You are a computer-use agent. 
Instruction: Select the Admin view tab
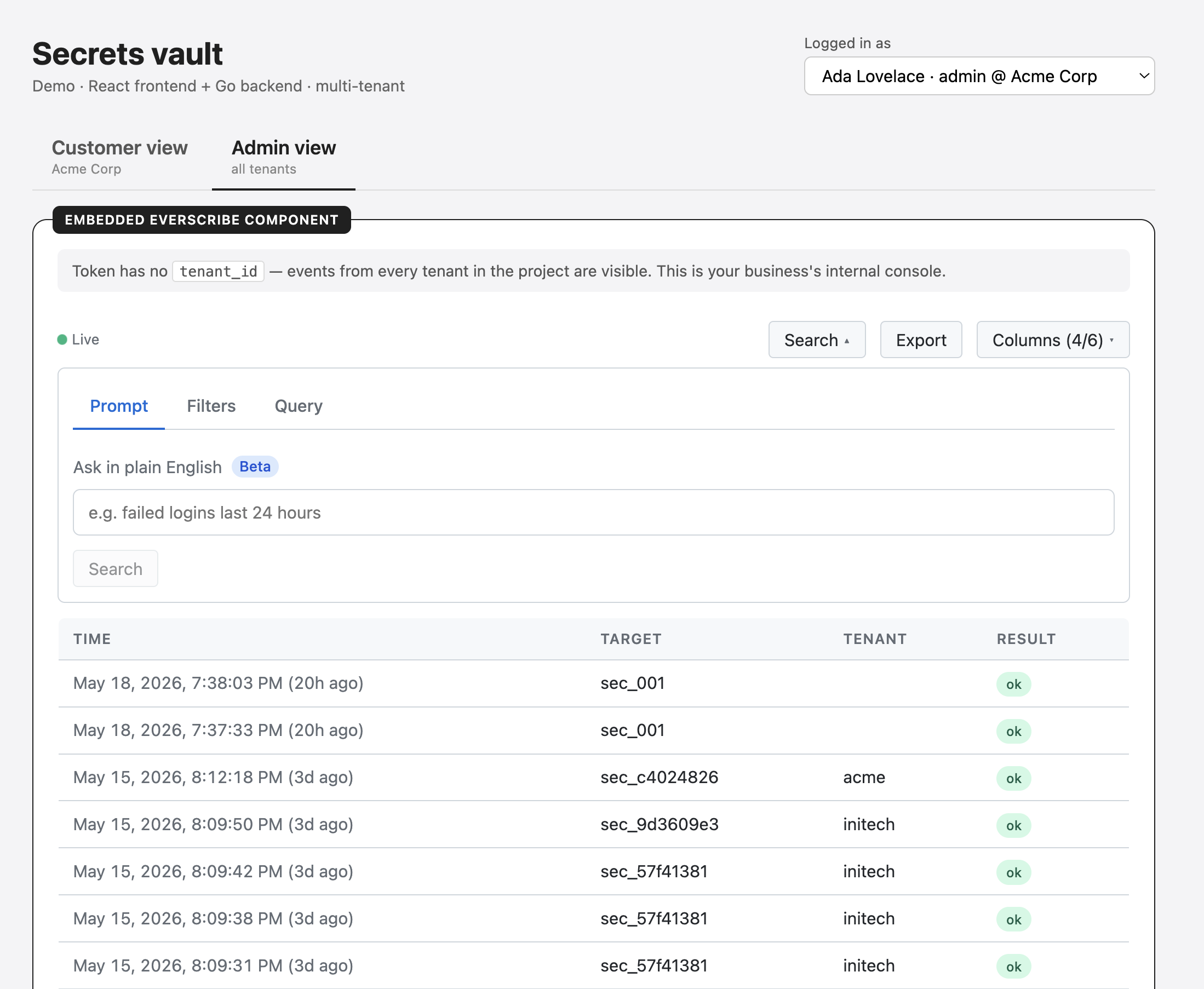point(284,157)
